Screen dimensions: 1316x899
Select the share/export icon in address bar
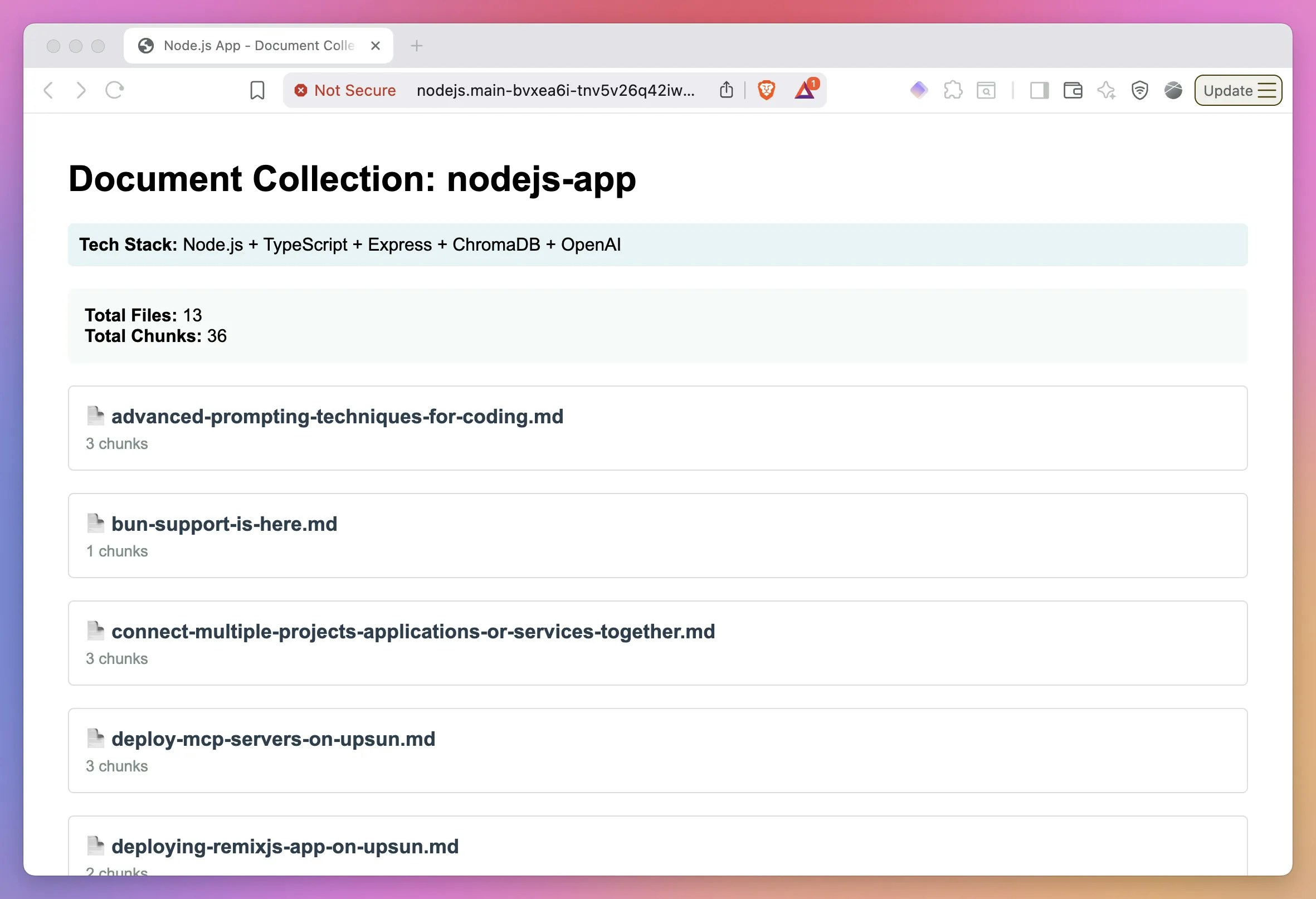727,90
